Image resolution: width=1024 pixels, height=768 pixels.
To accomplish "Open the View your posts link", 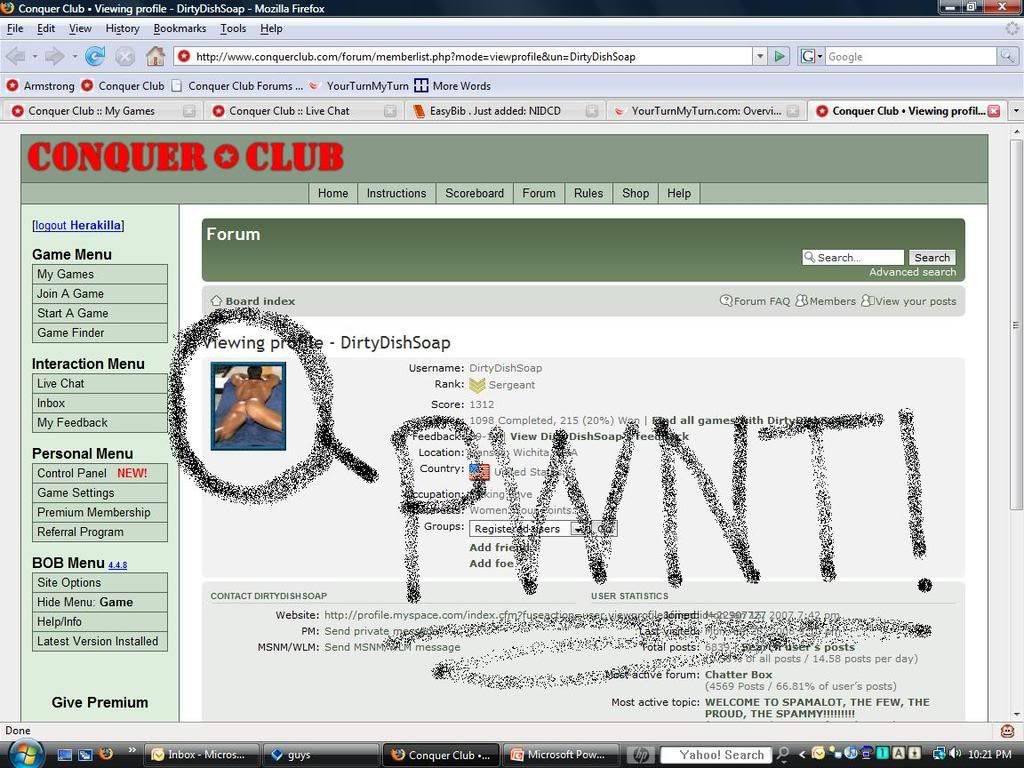I will (908, 301).
